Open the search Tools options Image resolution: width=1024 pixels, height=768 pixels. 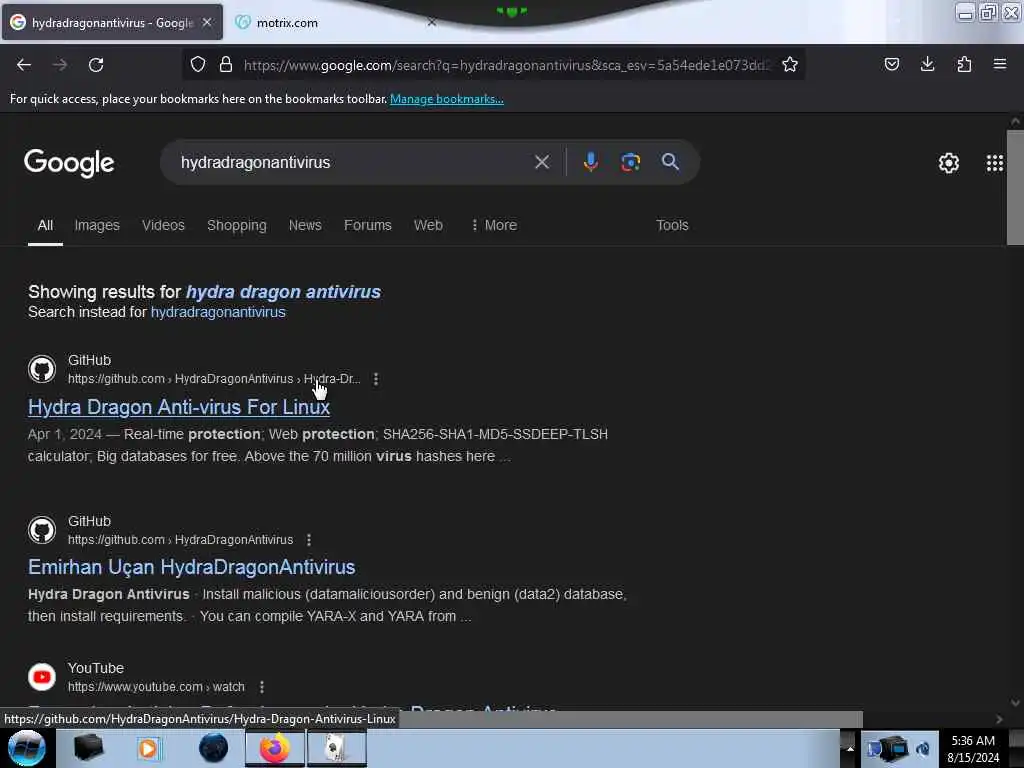tap(672, 225)
